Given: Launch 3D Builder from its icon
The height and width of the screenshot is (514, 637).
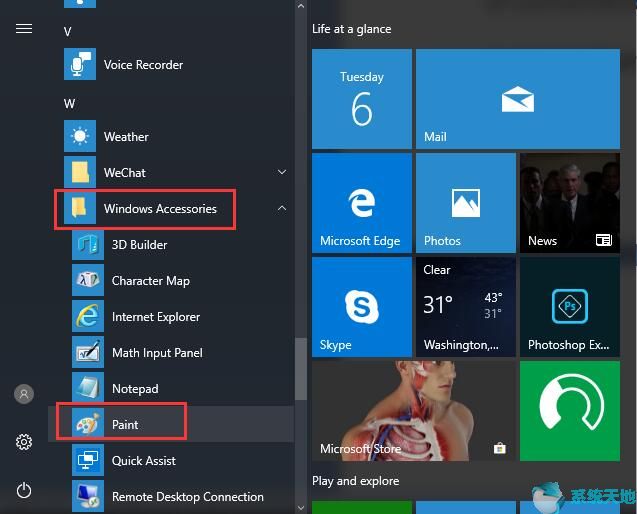Looking at the screenshot, I should click(88, 244).
